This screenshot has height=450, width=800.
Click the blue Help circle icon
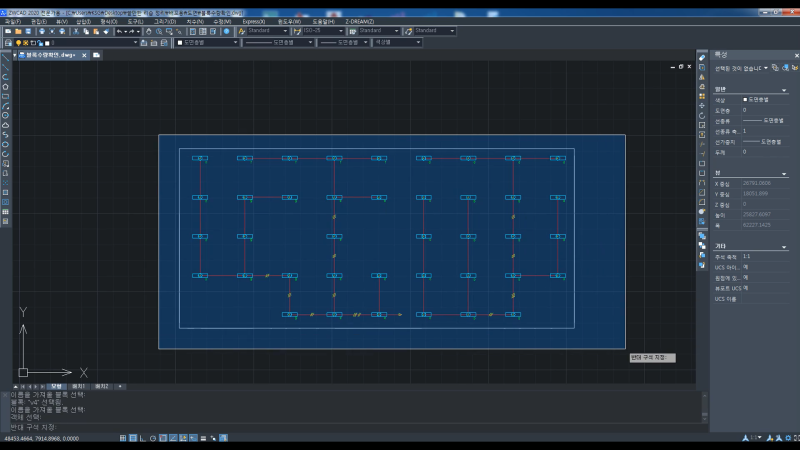(227, 31)
